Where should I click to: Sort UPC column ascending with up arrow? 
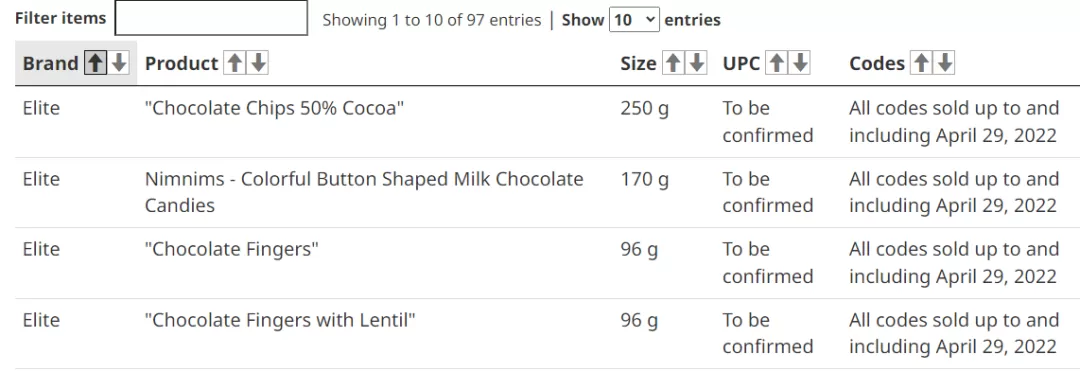(777, 63)
